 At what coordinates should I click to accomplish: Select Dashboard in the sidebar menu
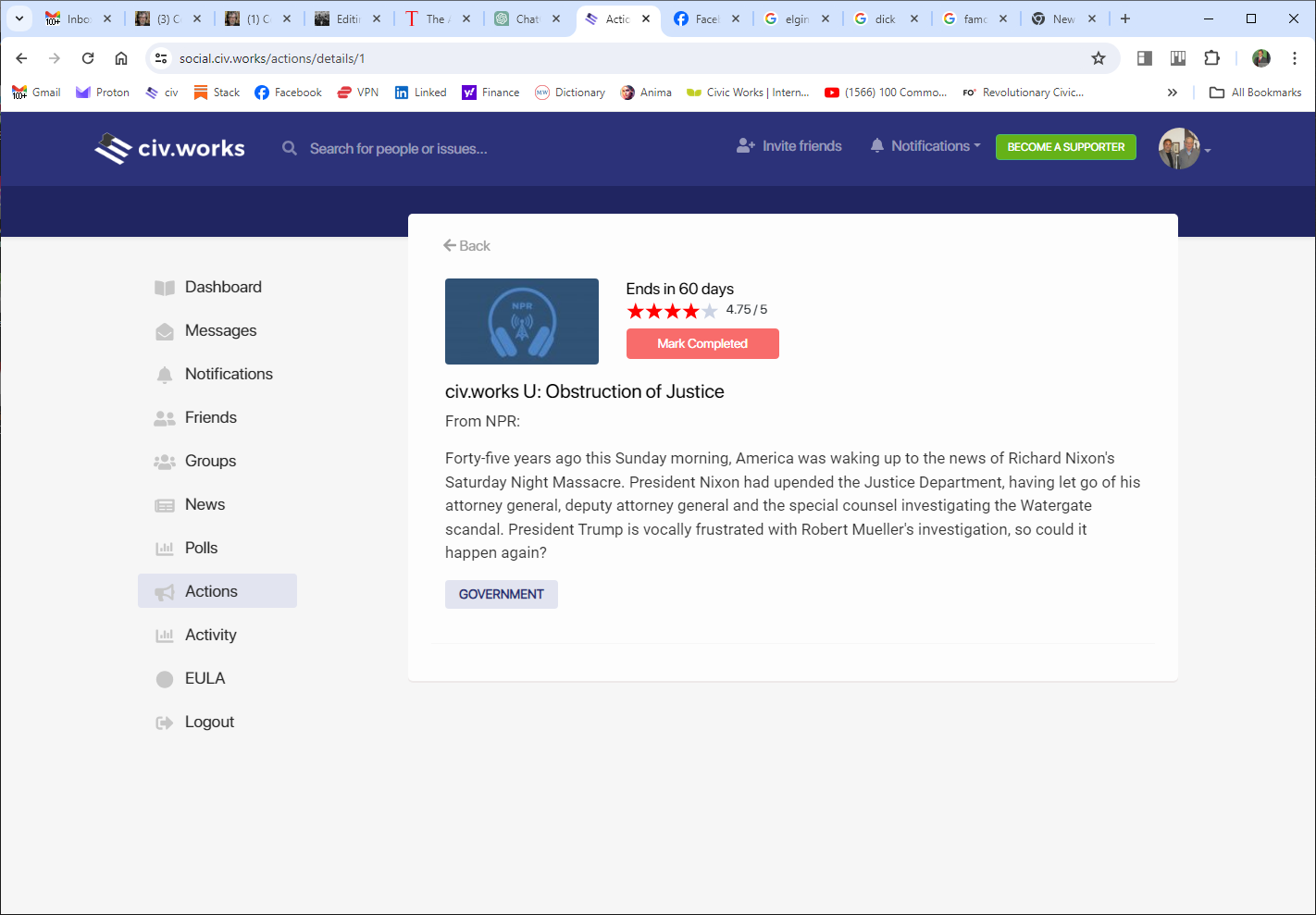point(223,288)
